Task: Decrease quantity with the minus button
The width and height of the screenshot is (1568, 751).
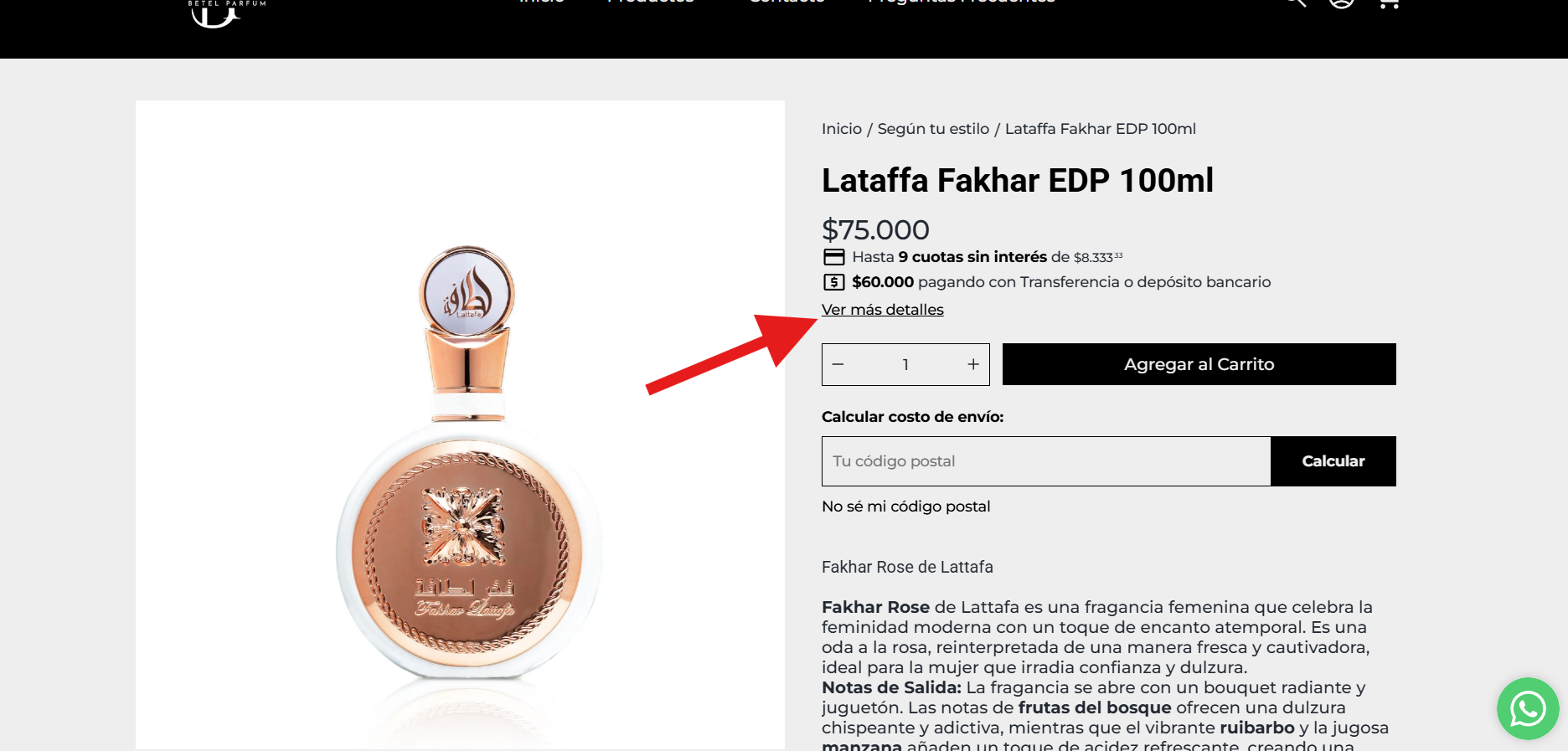Action: click(838, 364)
